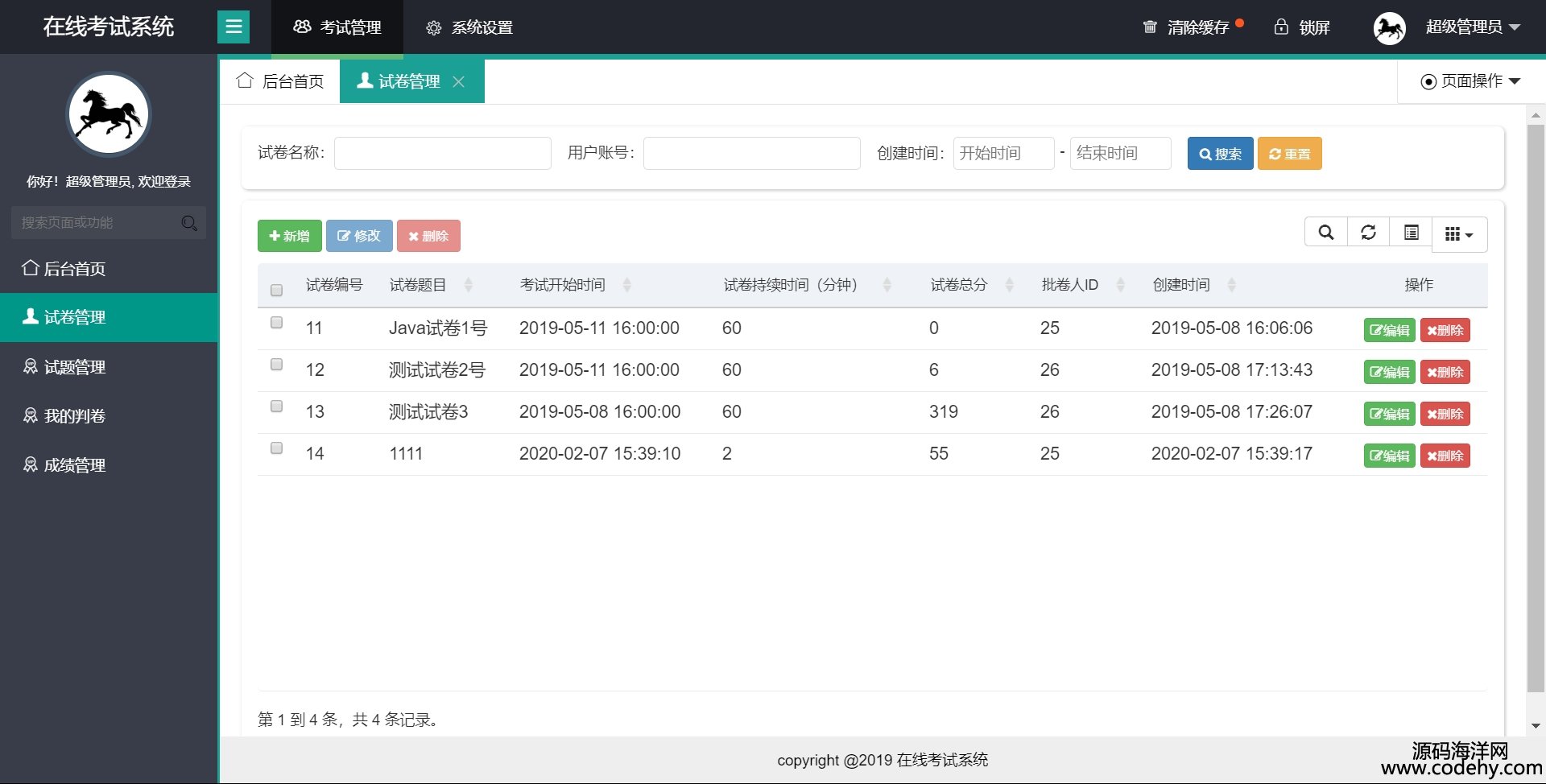Open the 考试管理 top menu

click(x=337, y=27)
